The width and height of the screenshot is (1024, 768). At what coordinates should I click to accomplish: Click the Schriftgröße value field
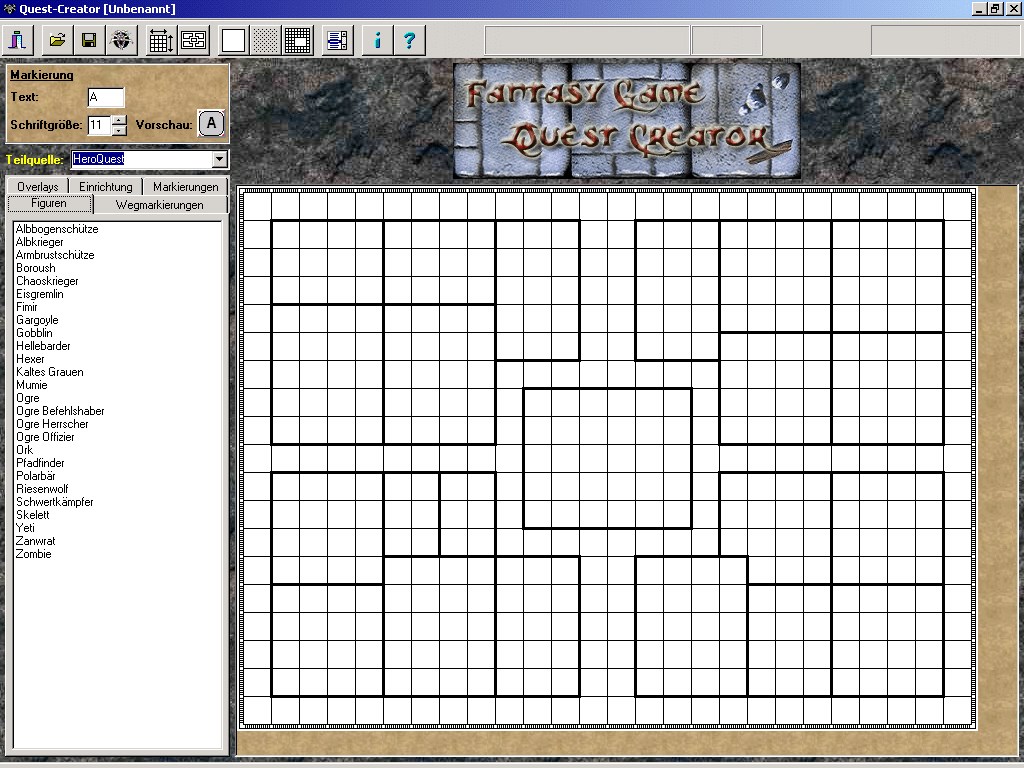(99, 125)
